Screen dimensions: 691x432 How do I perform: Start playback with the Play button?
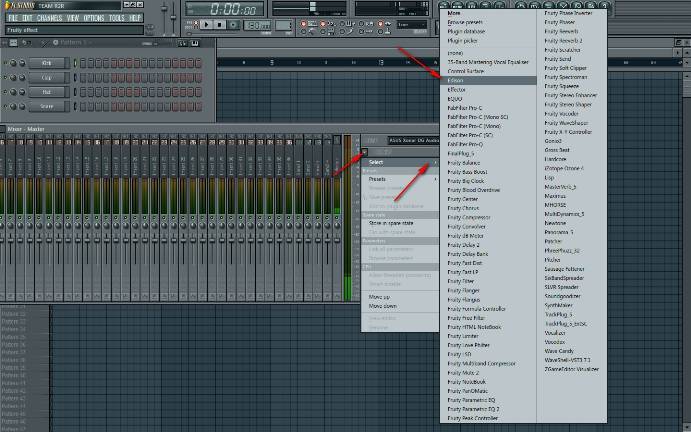click(x=206, y=25)
